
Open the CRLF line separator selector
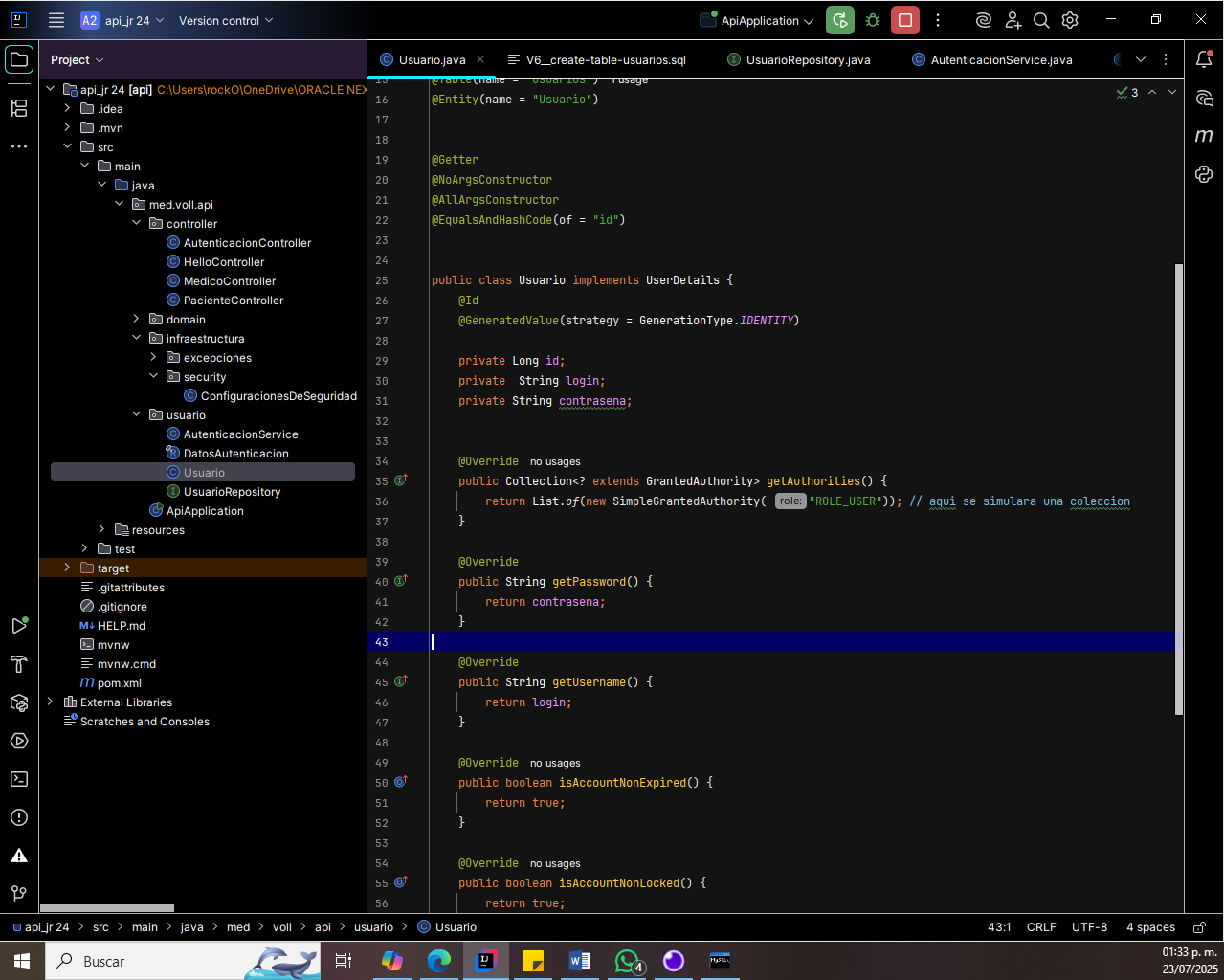point(1041,927)
